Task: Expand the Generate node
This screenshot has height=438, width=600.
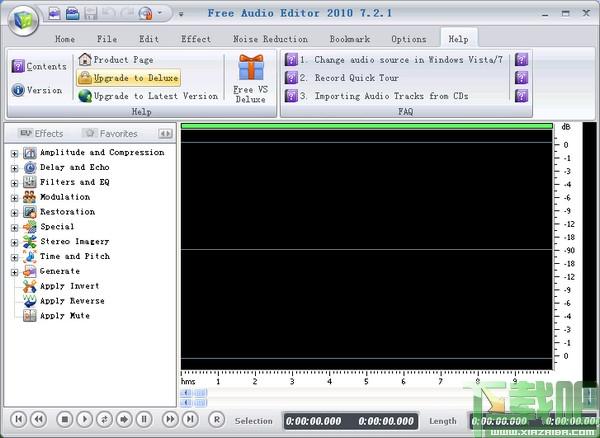Action: click(14, 273)
